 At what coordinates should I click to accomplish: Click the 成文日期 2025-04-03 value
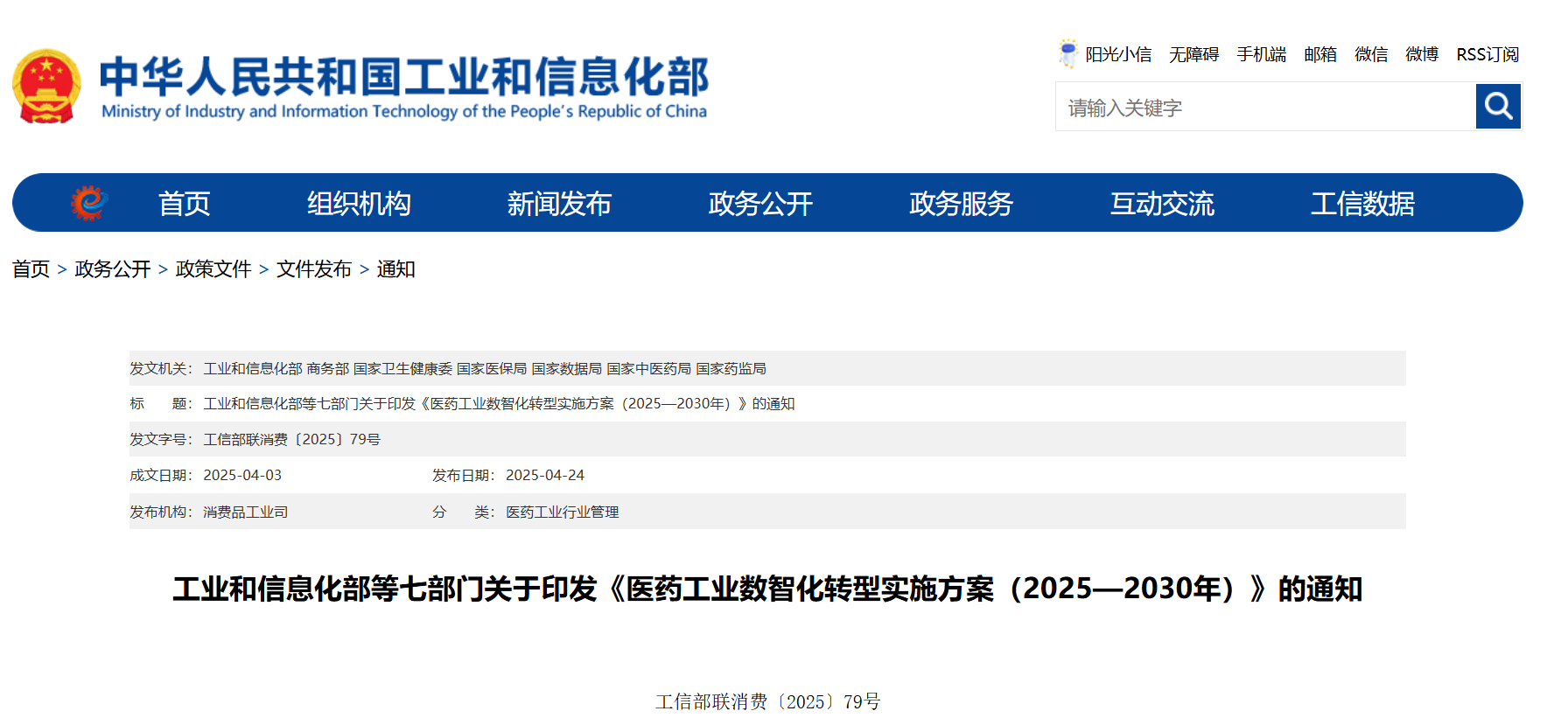coord(242,476)
